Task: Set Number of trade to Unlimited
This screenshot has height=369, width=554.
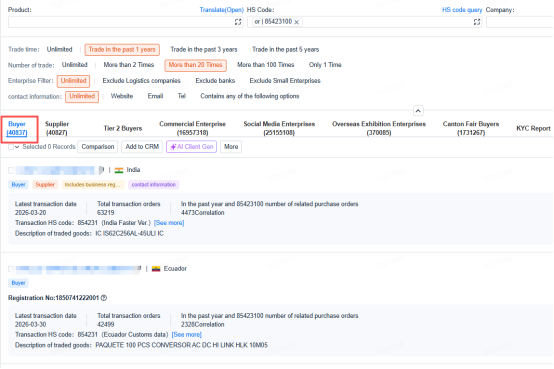Action: 75,65
